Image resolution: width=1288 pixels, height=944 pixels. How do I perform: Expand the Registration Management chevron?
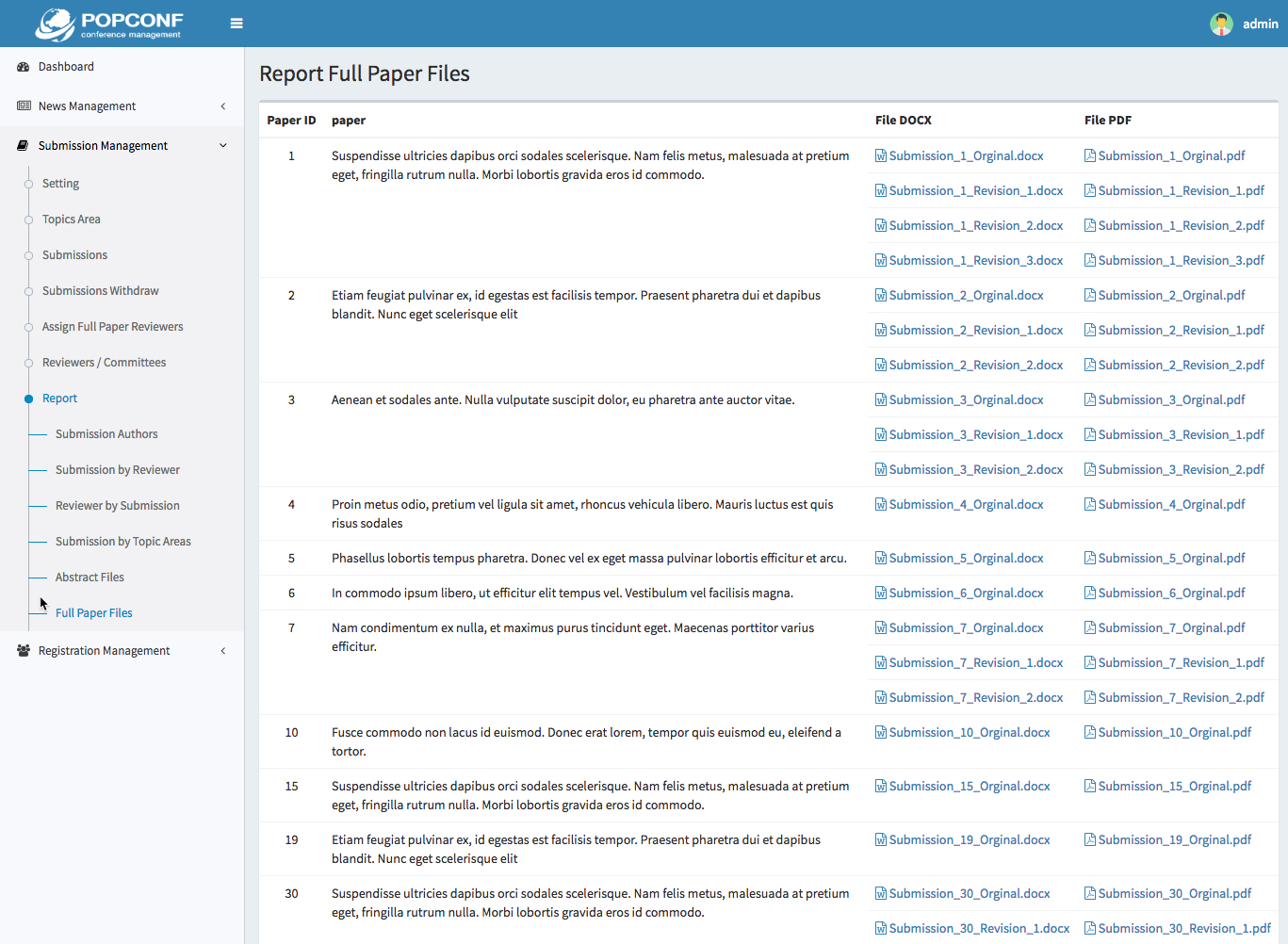(223, 651)
